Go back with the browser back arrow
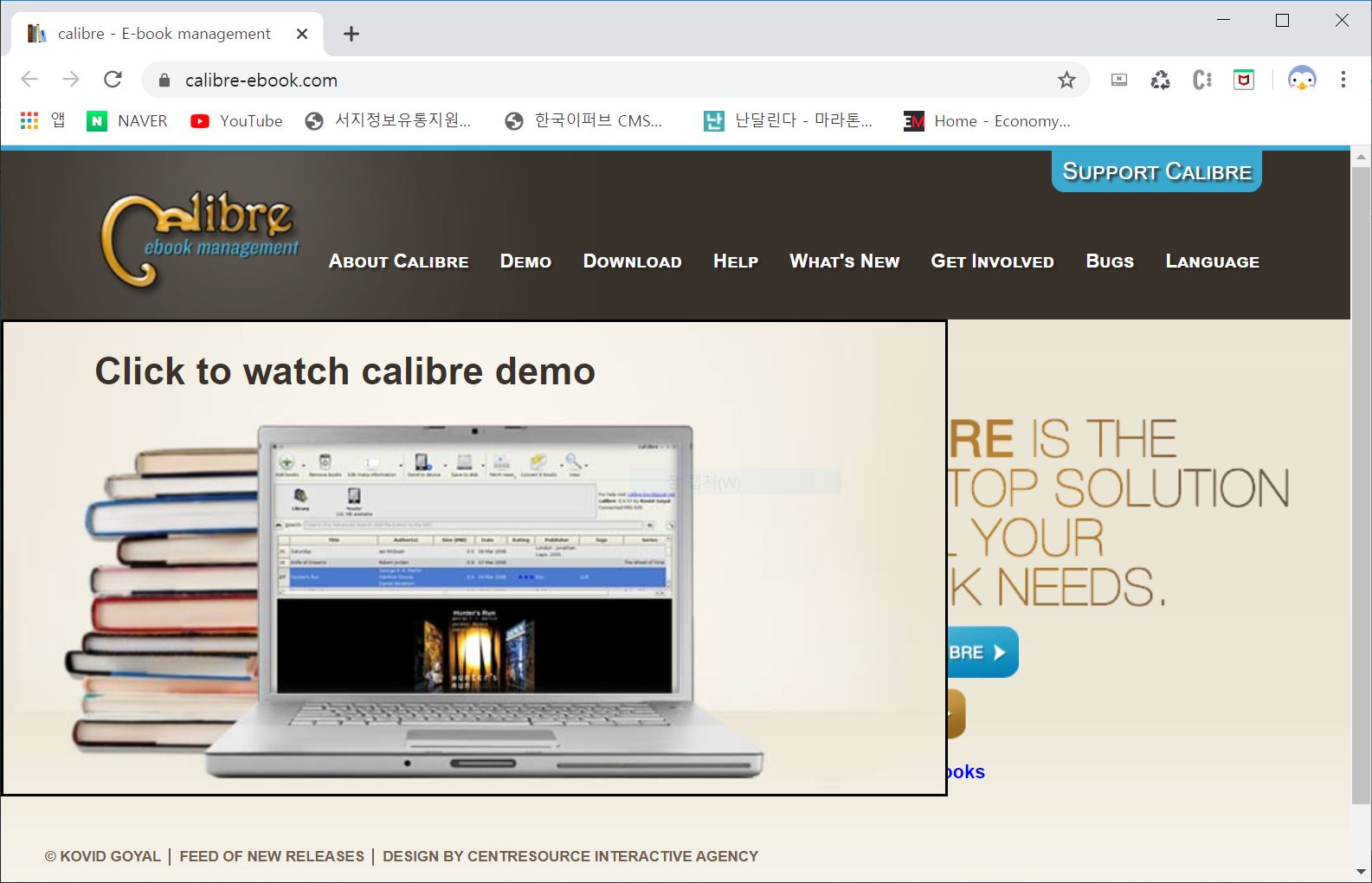The height and width of the screenshot is (883, 1372). 29,80
